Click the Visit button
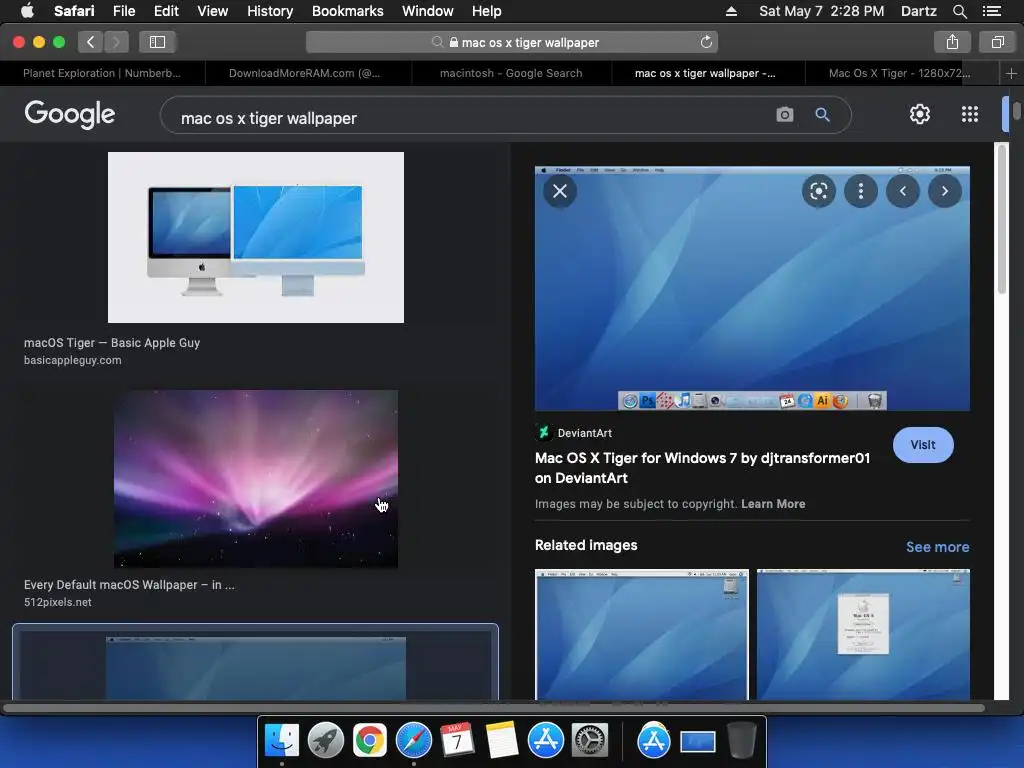The width and height of the screenshot is (1024, 768). tap(923, 445)
